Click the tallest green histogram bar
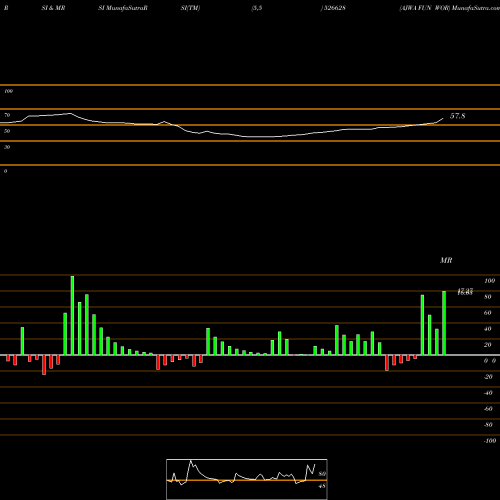 point(72,315)
